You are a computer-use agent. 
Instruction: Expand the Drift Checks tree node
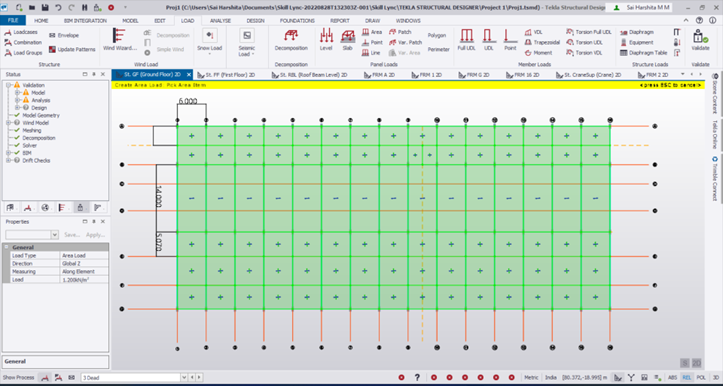(x=8, y=160)
